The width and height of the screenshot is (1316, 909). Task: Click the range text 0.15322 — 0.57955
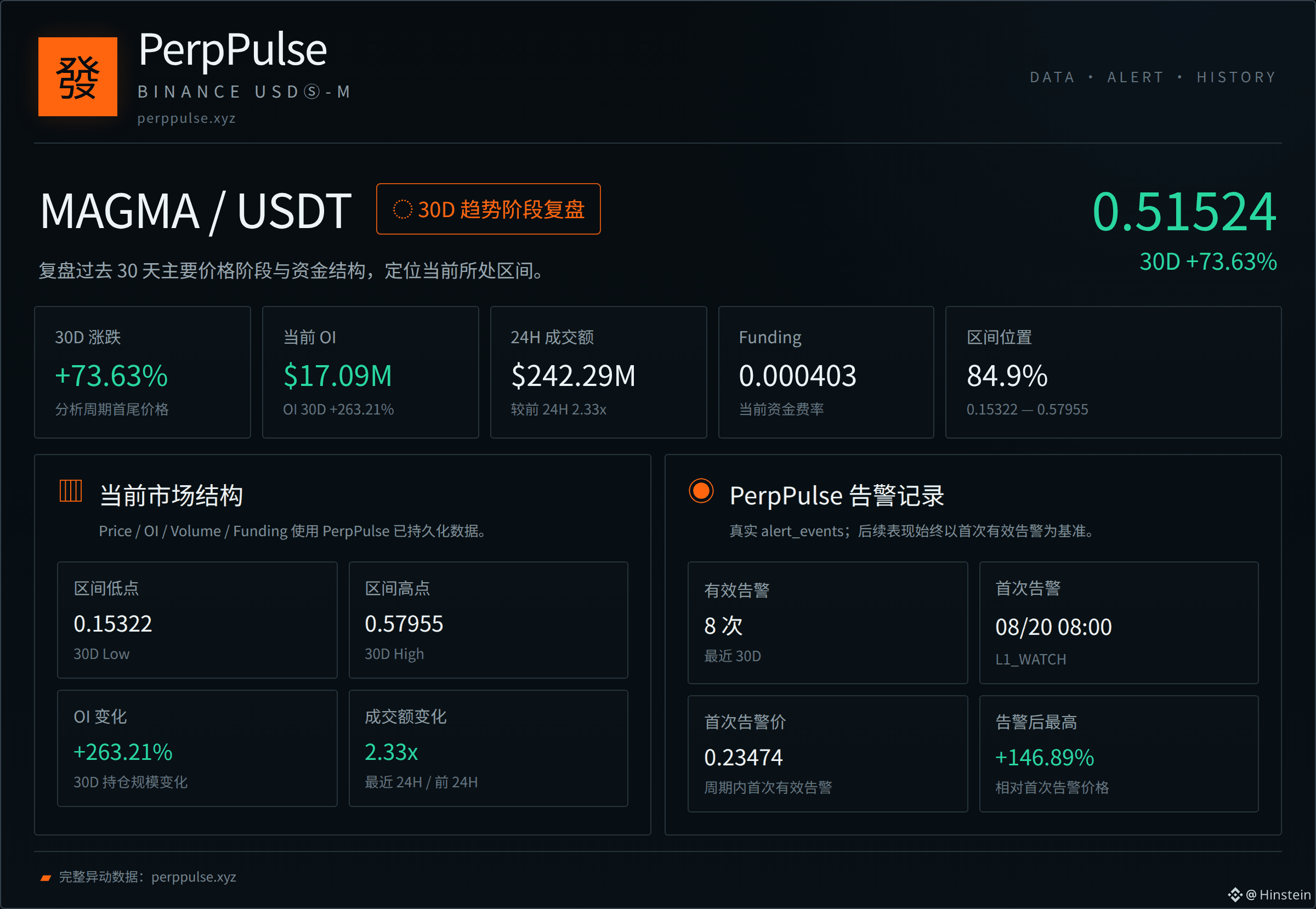[1027, 410]
